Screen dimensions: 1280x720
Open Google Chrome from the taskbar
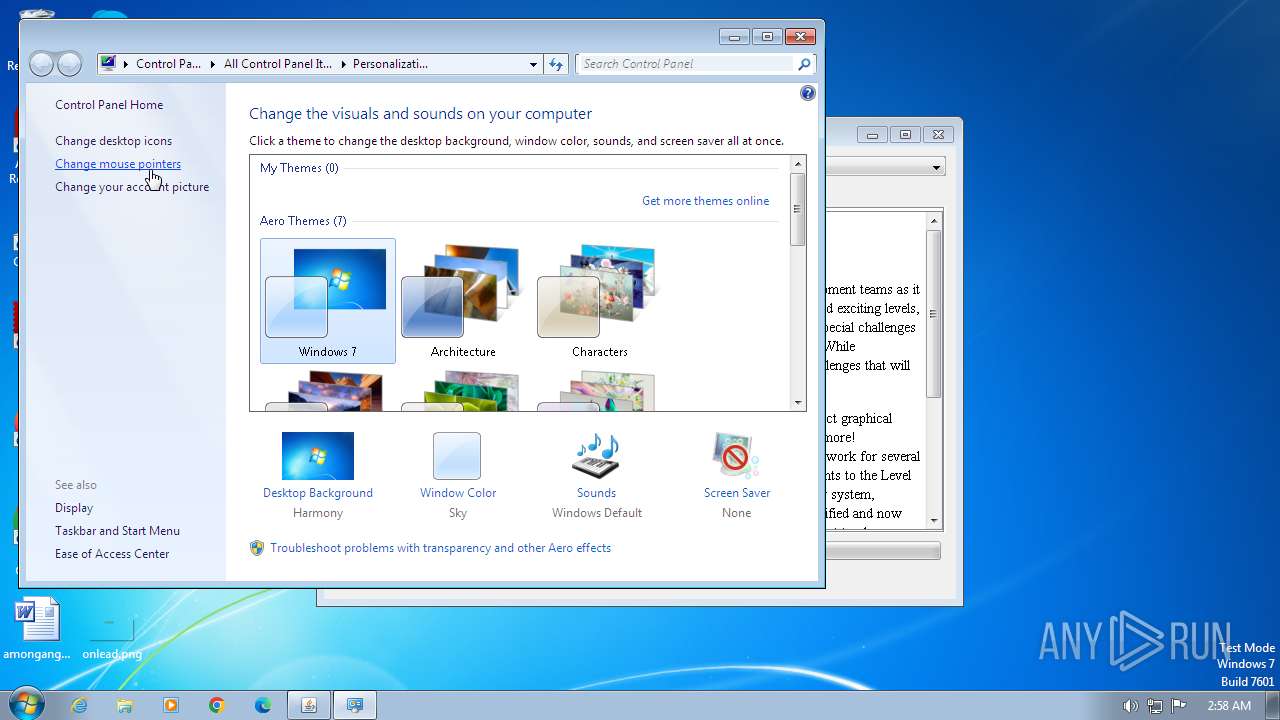(x=217, y=705)
